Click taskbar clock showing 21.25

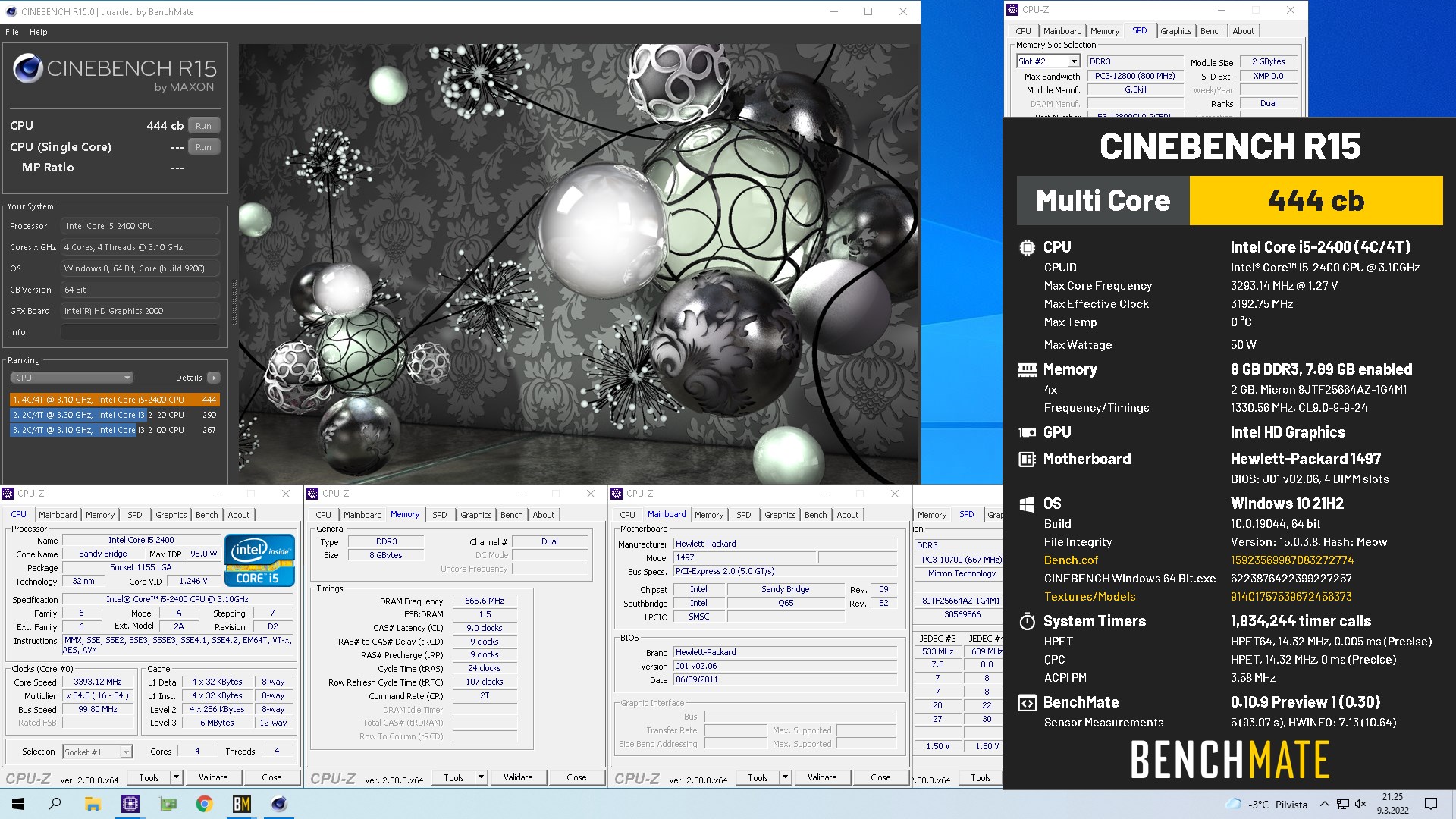(1392, 804)
